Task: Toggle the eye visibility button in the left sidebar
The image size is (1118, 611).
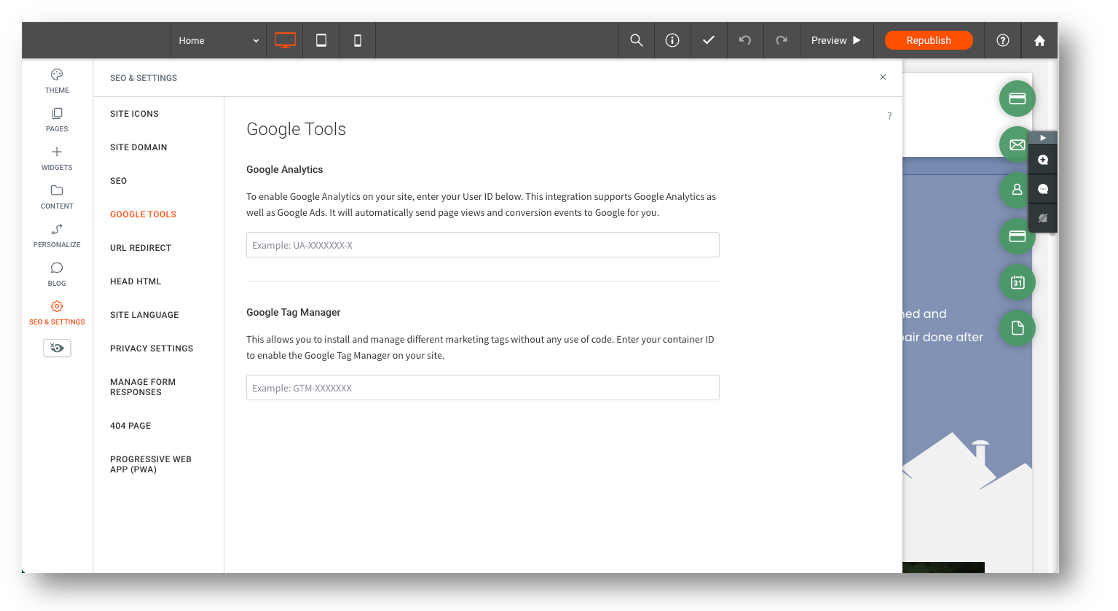Action: 57,348
